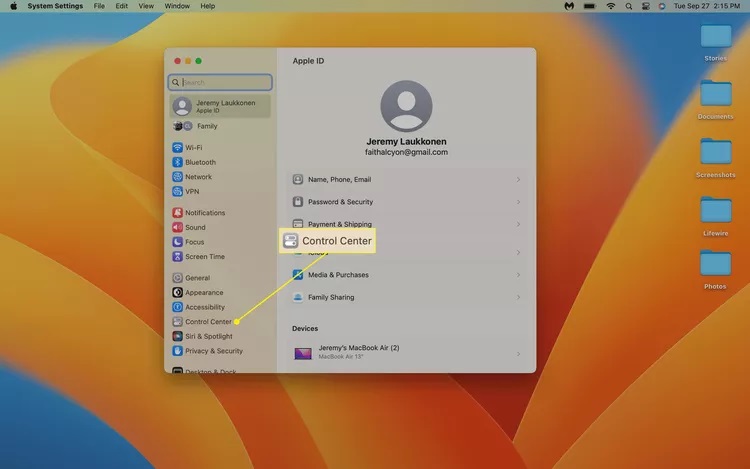Viewport: 750px width, 469px height.
Task: Select the Network globe icon
Action: coord(177,177)
